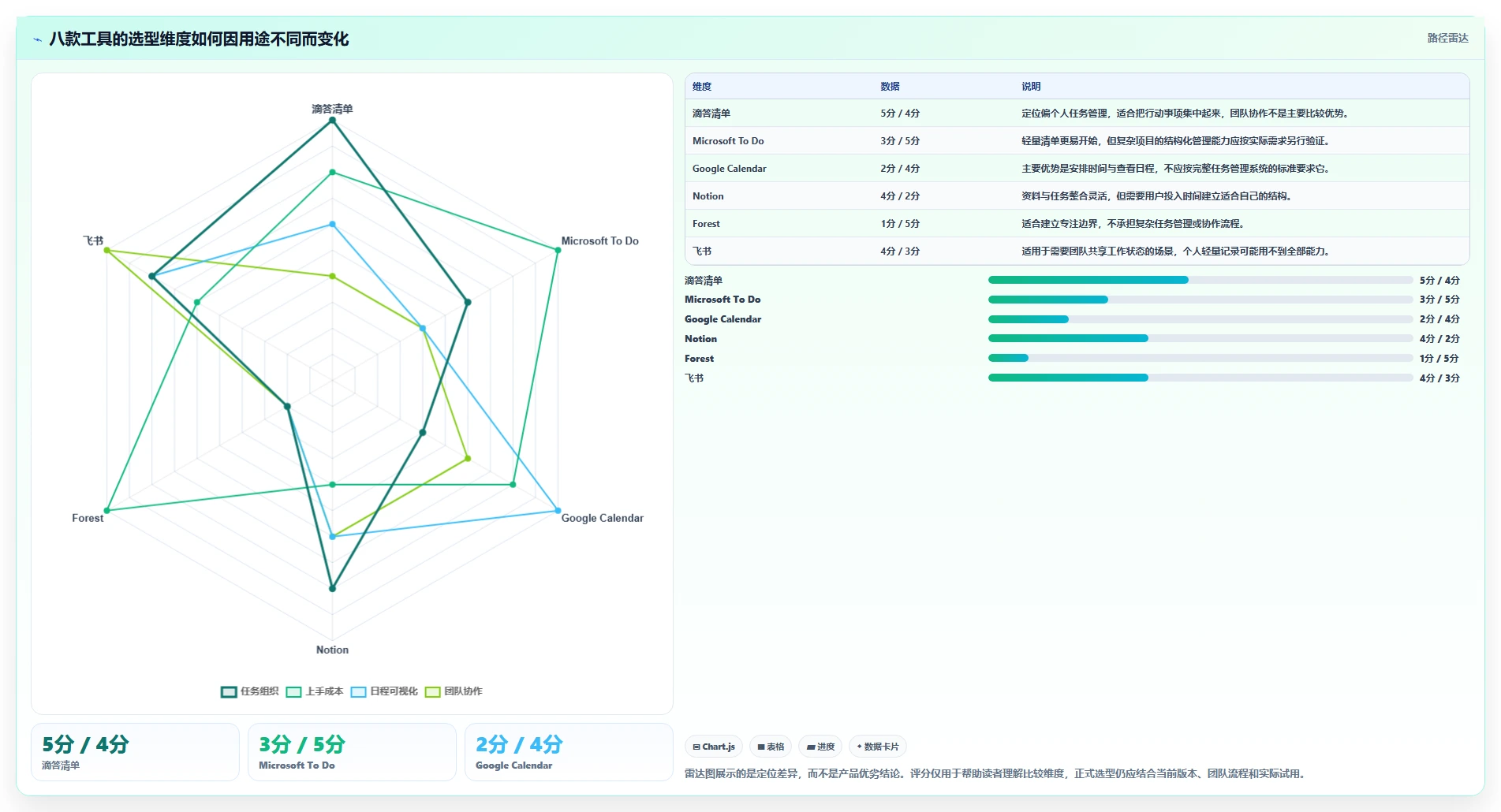
Task: Click the 路径雷达 label in the header
Action: click(1447, 38)
